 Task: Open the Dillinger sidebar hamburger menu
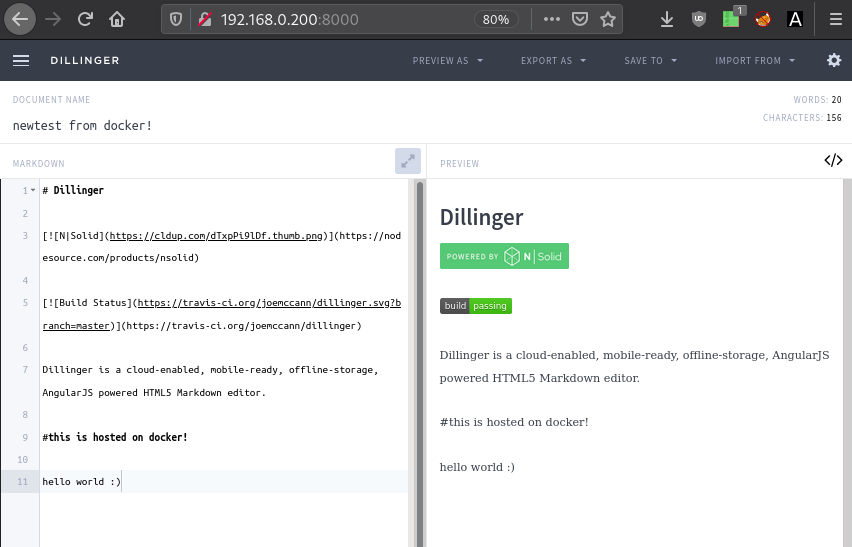[21, 60]
